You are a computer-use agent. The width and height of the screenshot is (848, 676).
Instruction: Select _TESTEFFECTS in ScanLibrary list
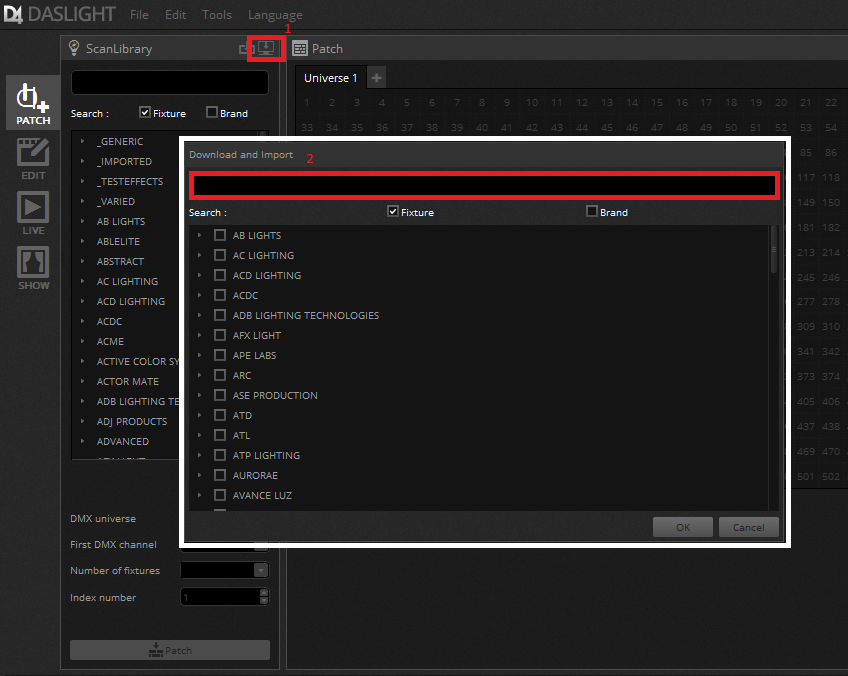tap(130, 181)
